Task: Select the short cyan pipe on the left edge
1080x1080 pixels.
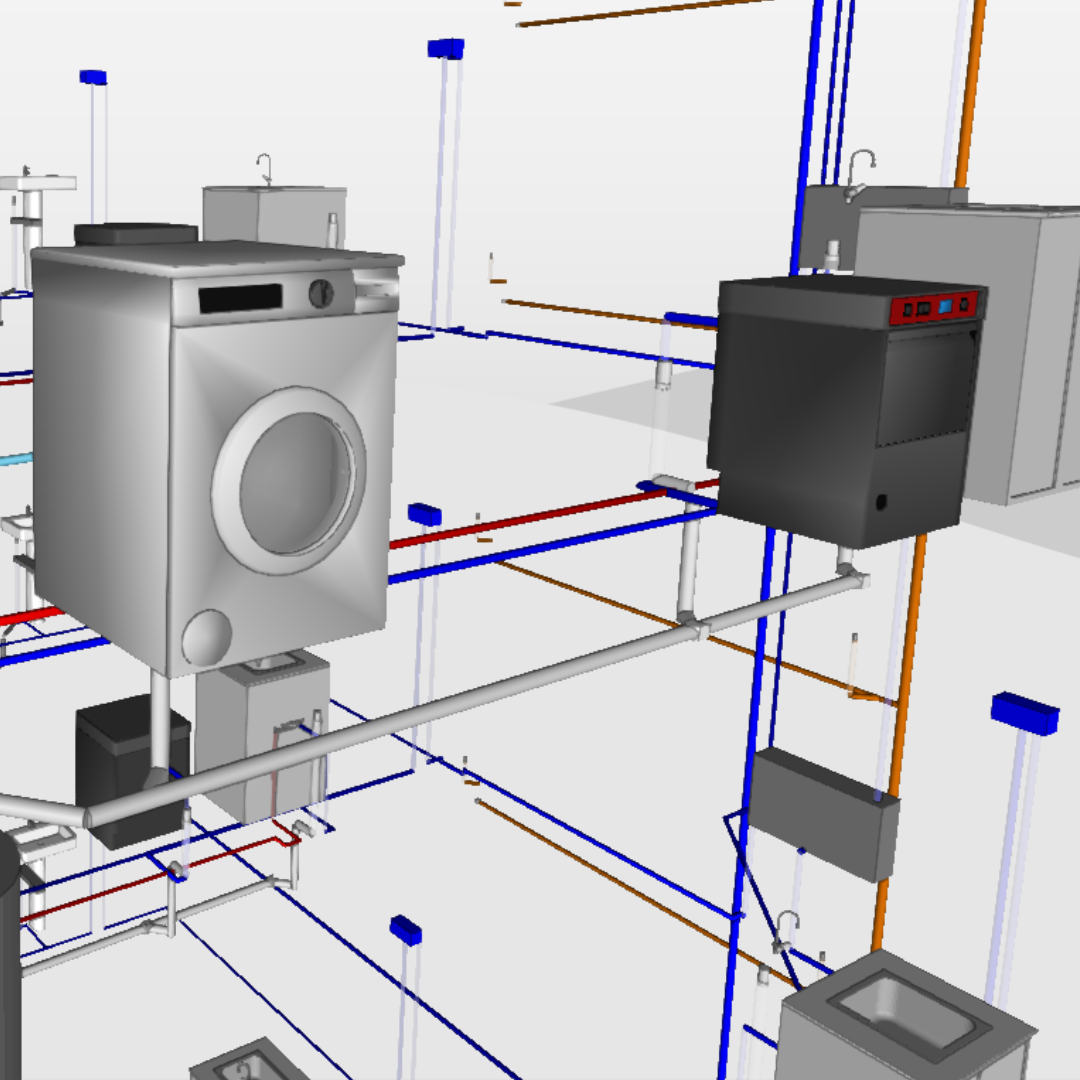Action: point(15,460)
